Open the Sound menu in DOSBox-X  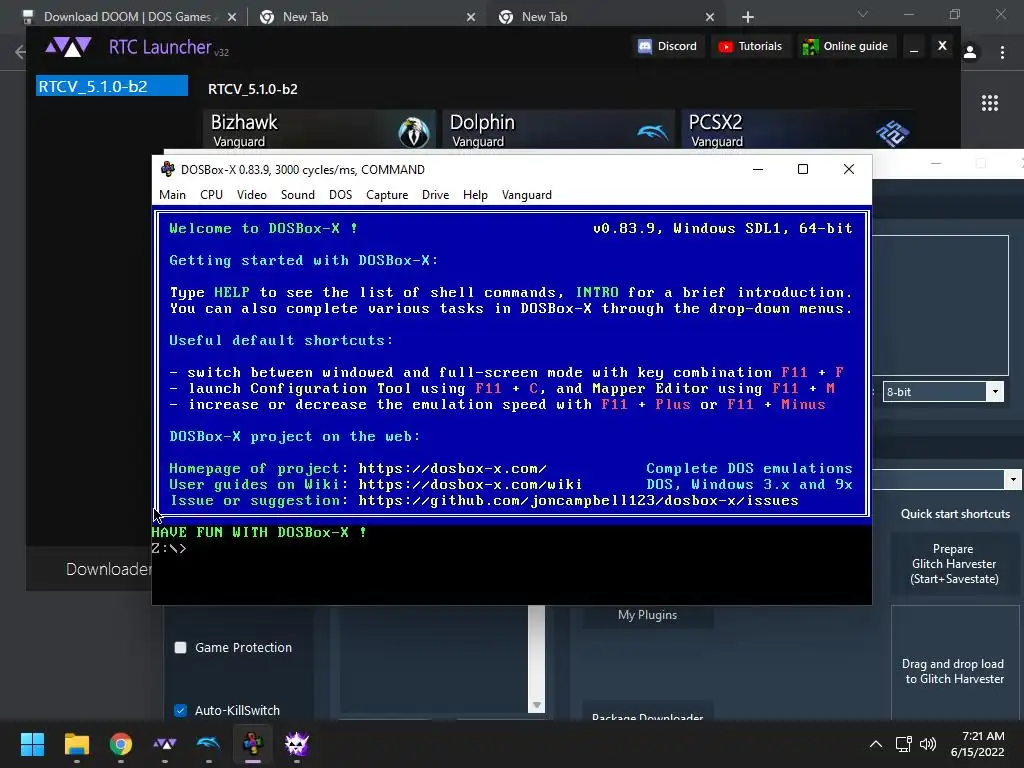pyautogui.click(x=297, y=195)
